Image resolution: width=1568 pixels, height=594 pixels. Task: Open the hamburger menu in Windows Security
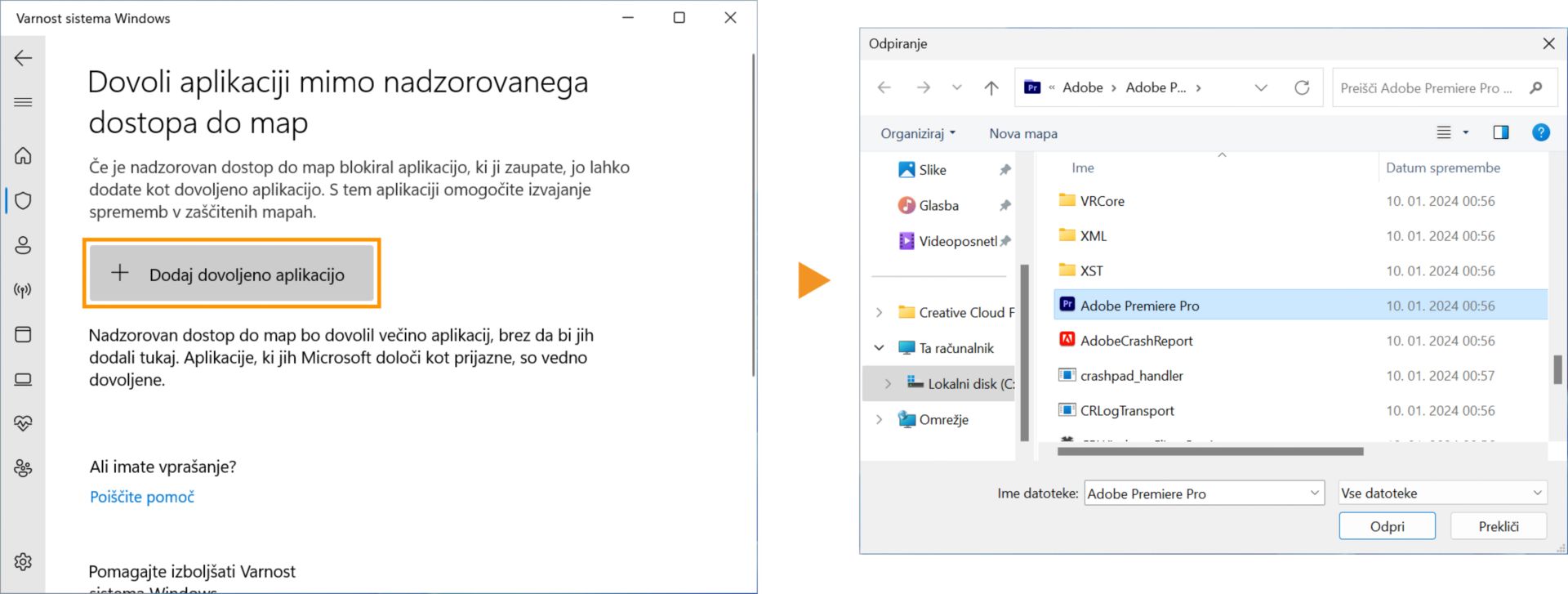click(24, 102)
